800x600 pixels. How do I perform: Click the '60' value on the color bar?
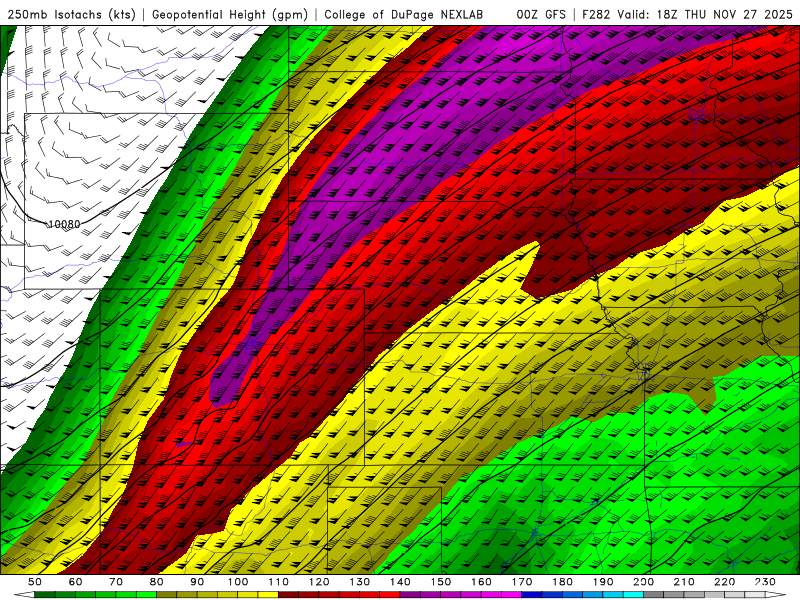point(76,582)
